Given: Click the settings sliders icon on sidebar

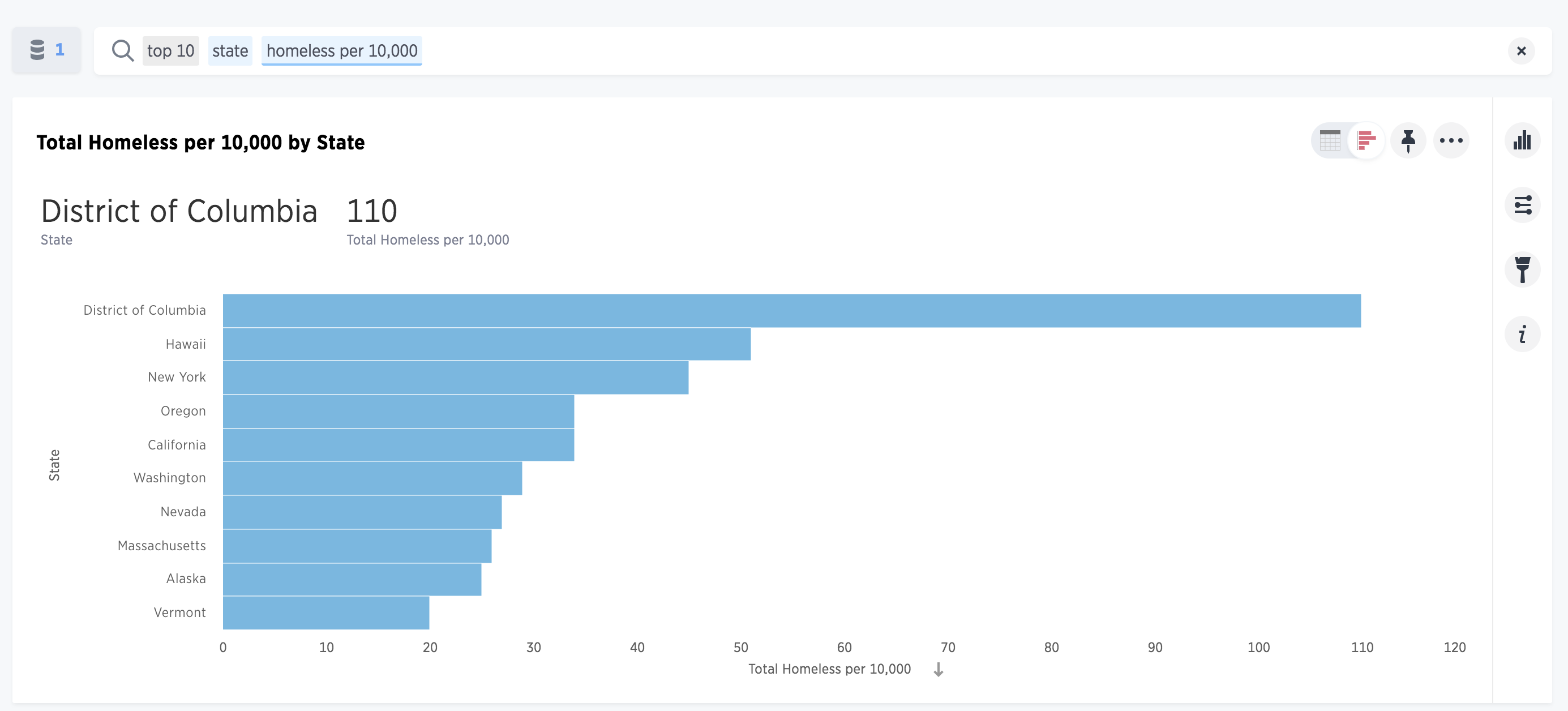Looking at the screenshot, I should point(1524,205).
